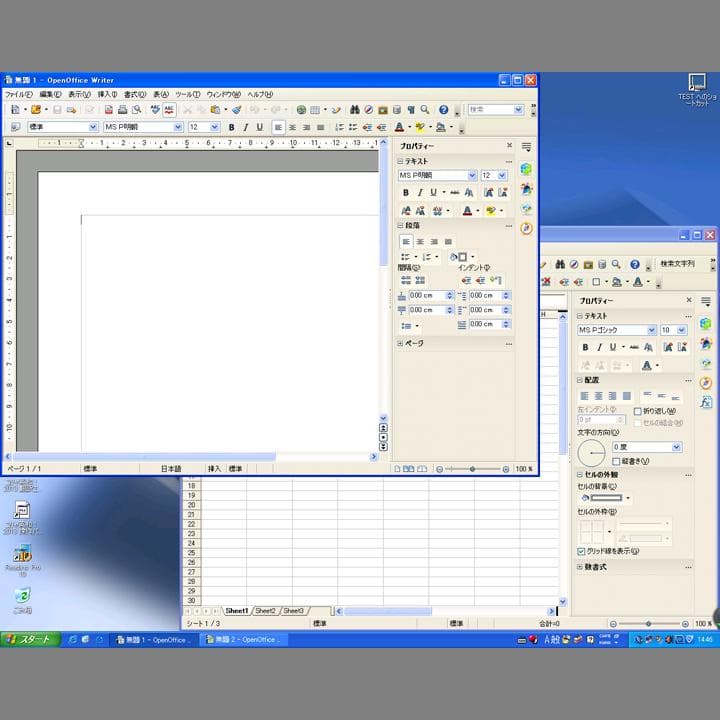Expand the ページ section in Writer sidebar
Image resolution: width=720 pixels, height=720 pixels.
(400, 343)
